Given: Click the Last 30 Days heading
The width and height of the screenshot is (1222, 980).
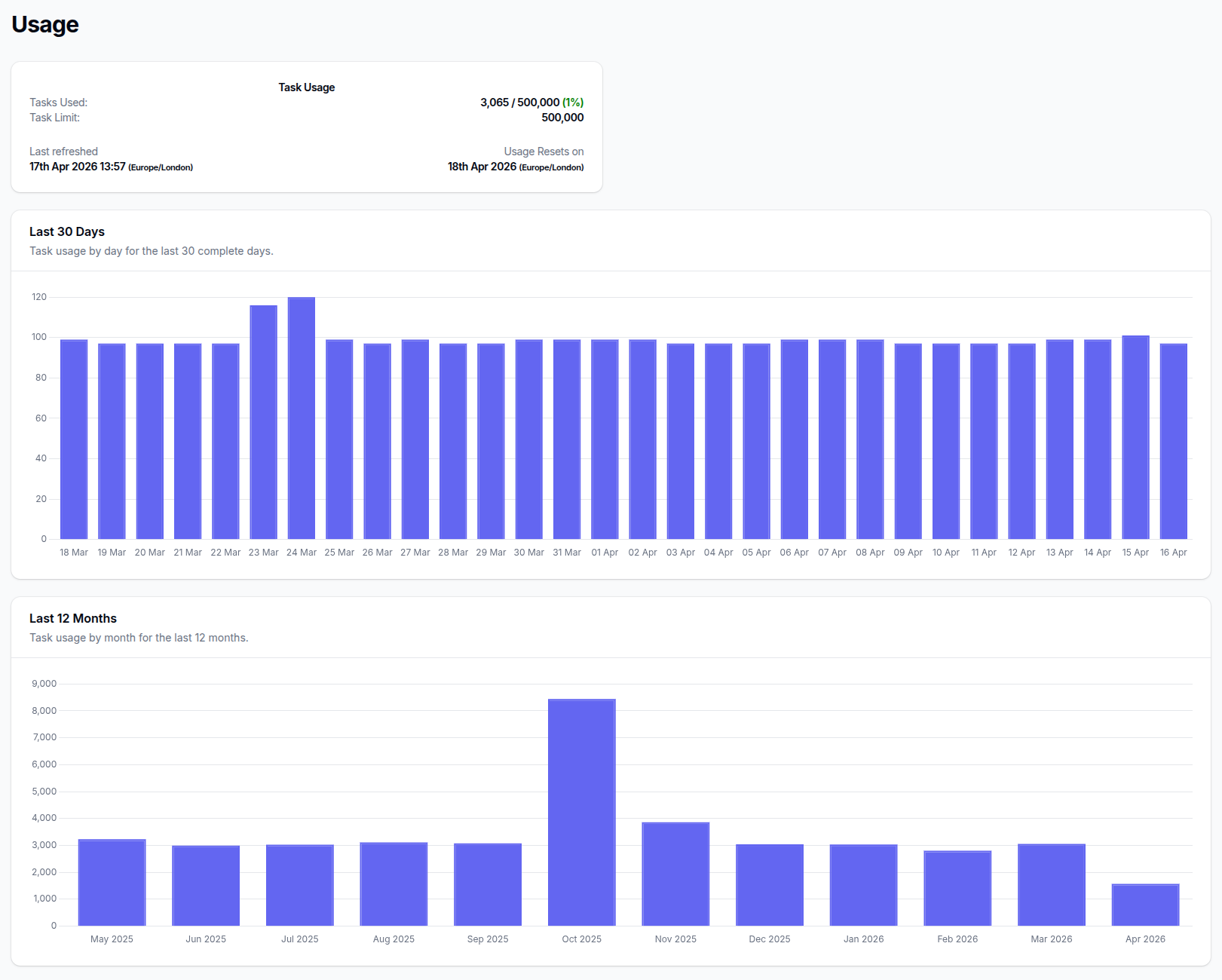Looking at the screenshot, I should [x=67, y=231].
